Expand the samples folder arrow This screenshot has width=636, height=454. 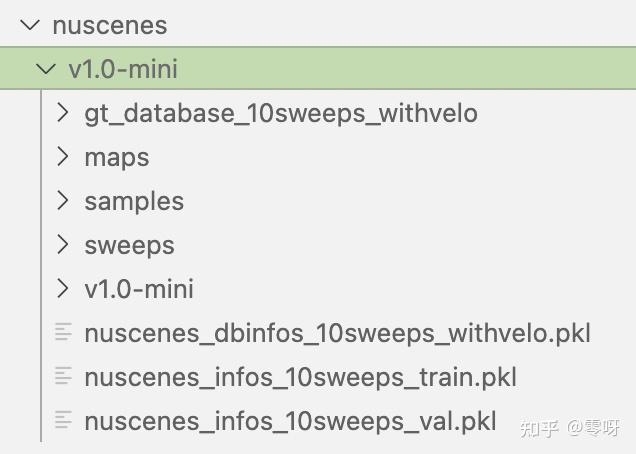point(62,200)
